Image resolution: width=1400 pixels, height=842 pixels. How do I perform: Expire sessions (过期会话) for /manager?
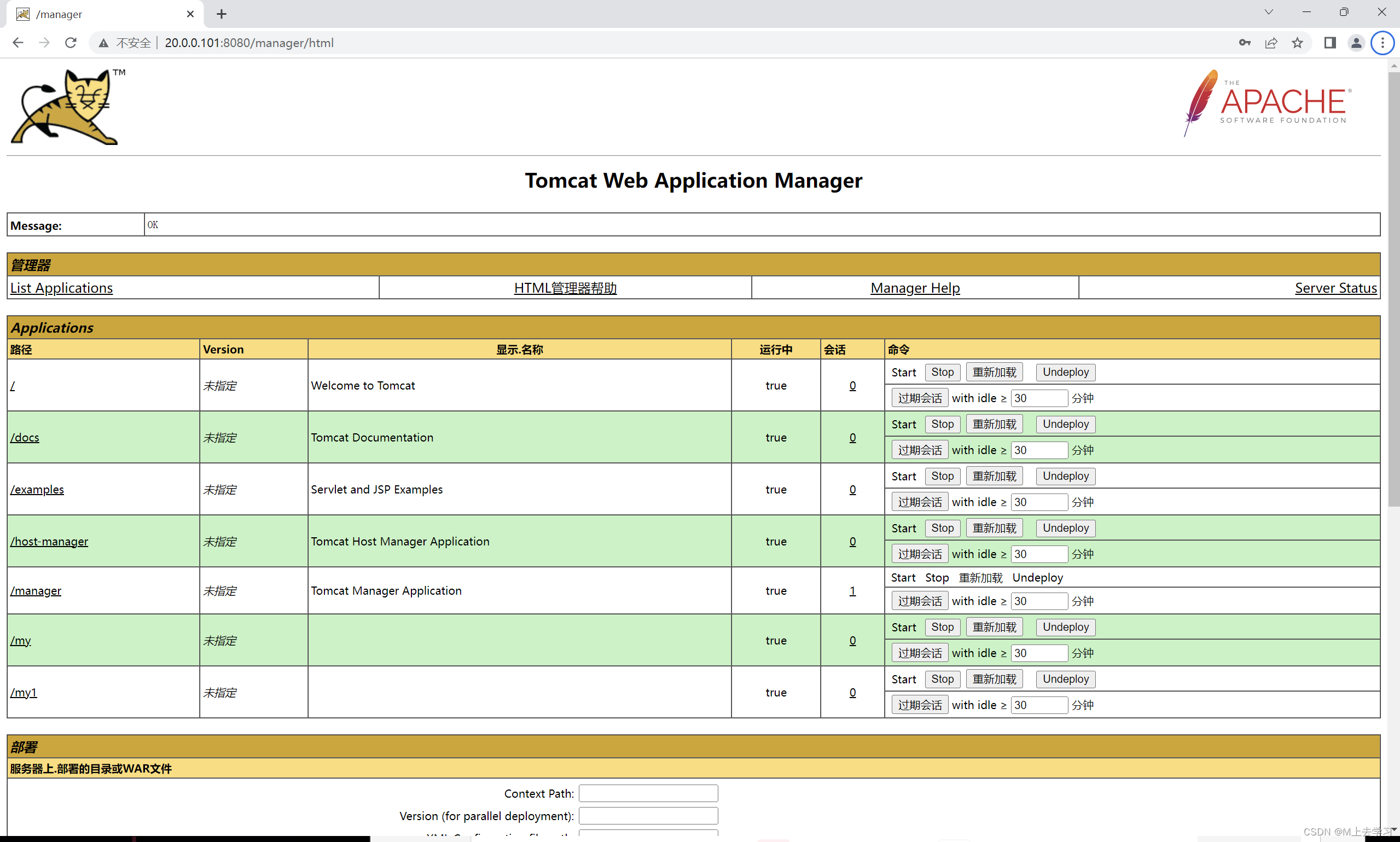click(x=920, y=601)
